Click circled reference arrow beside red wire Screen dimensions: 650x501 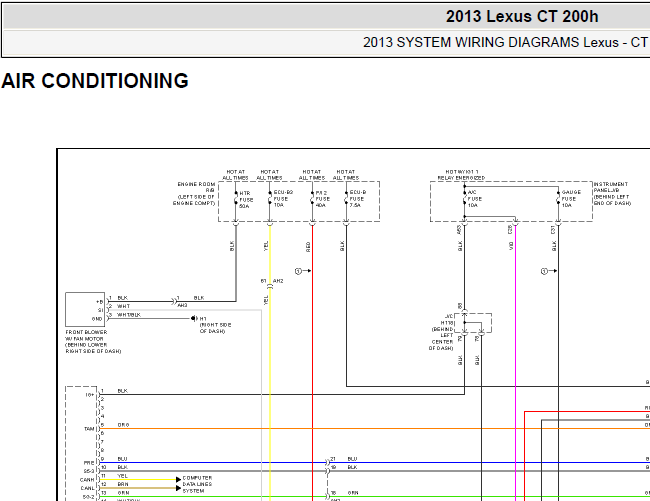303,271
